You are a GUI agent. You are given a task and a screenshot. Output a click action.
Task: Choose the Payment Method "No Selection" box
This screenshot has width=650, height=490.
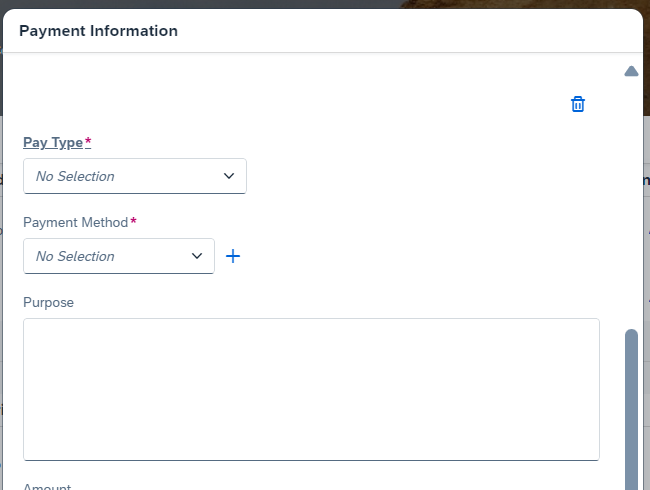coord(119,256)
